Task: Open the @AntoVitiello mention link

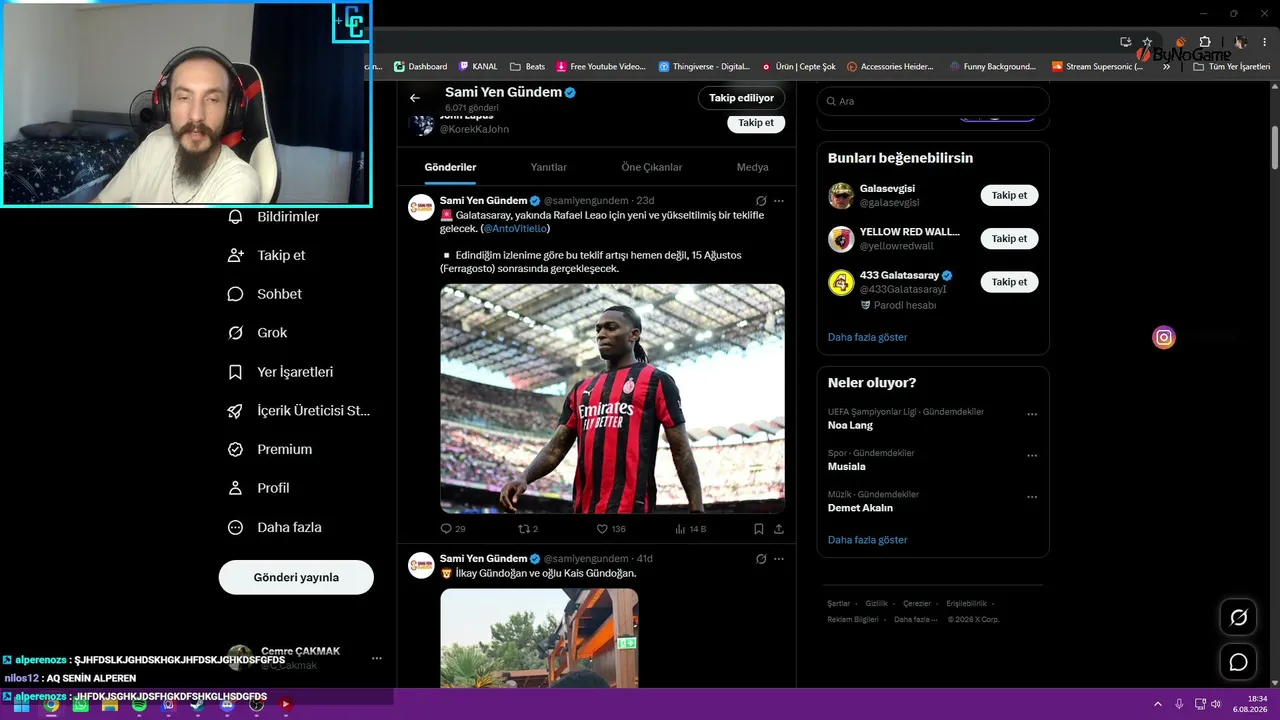Action: click(x=515, y=229)
